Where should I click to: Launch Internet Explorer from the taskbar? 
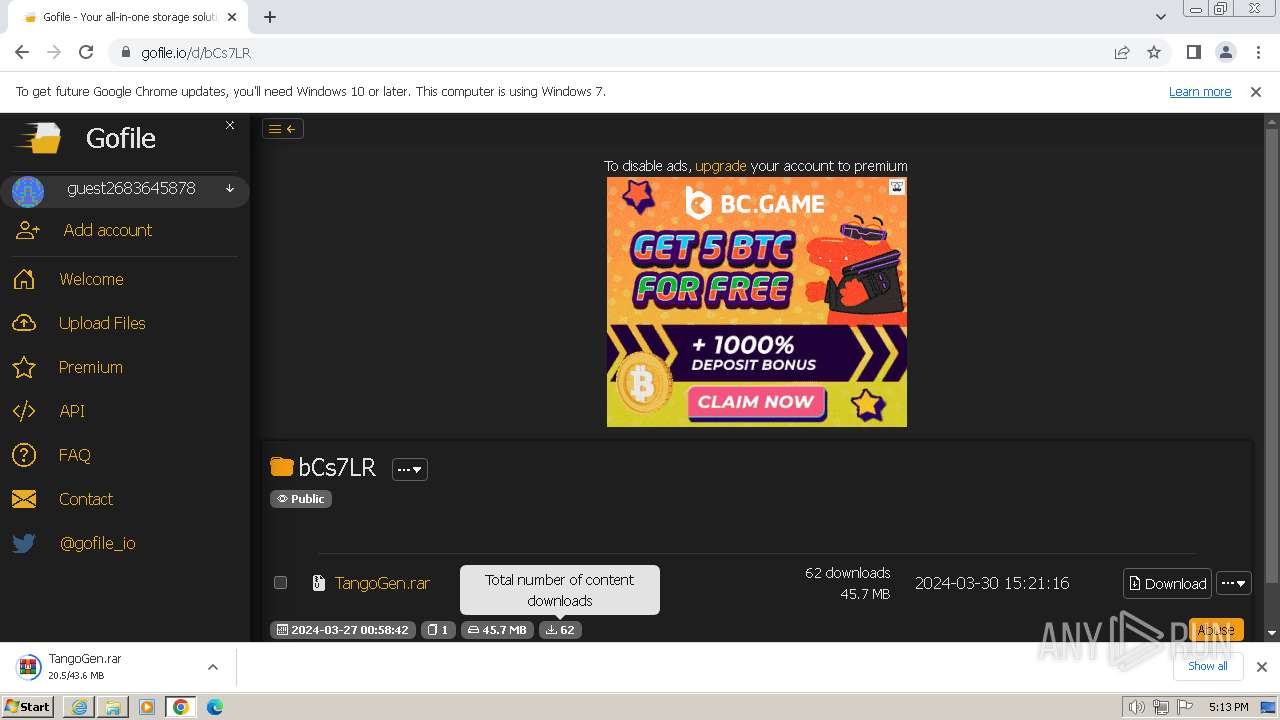pyautogui.click(x=79, y=707)
